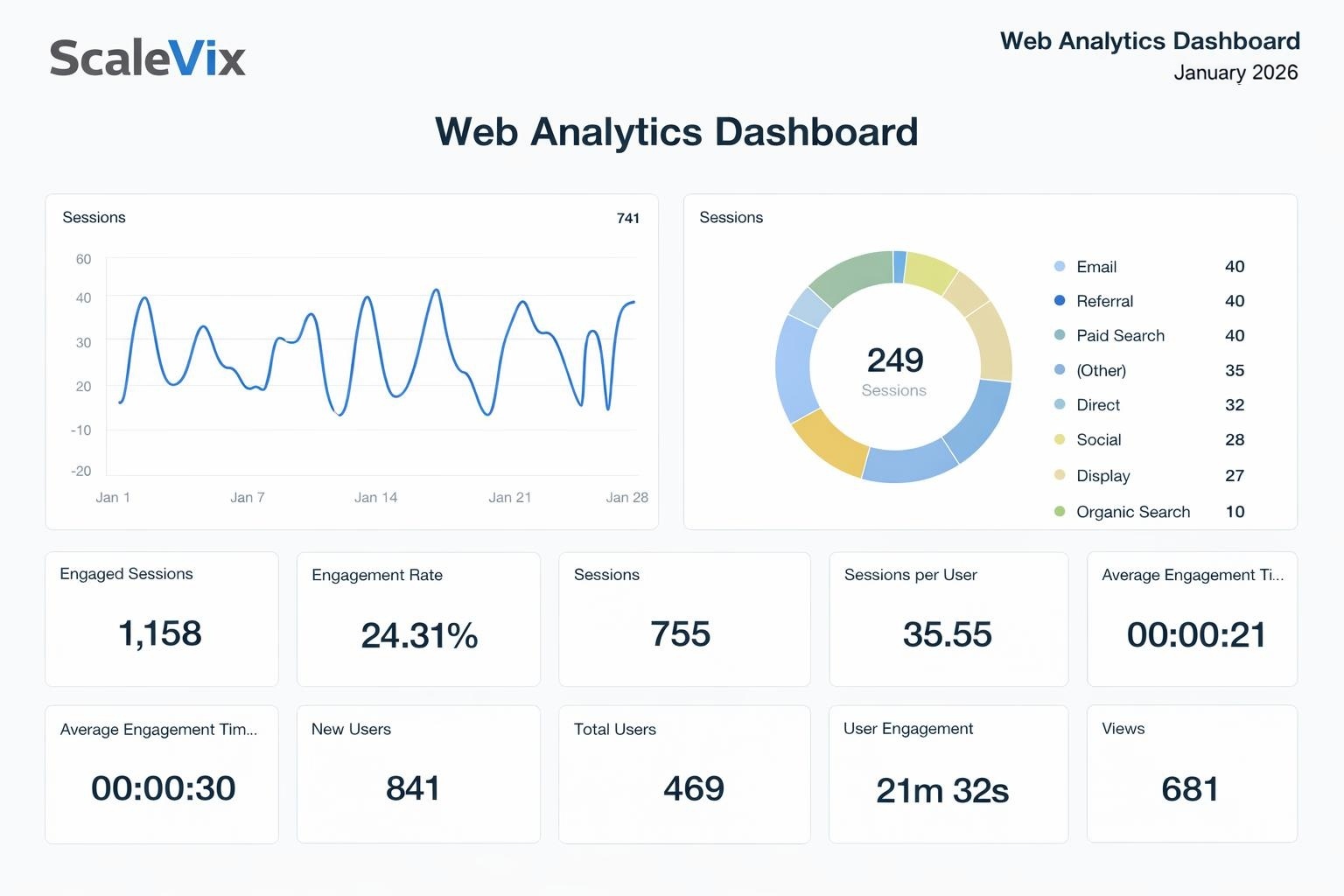Image resolution: width=1344 pixels, height=896 pixels.
Task: Click the Social color swatch in the legend
Action: pyautogui.click(x=1059, y=440)
